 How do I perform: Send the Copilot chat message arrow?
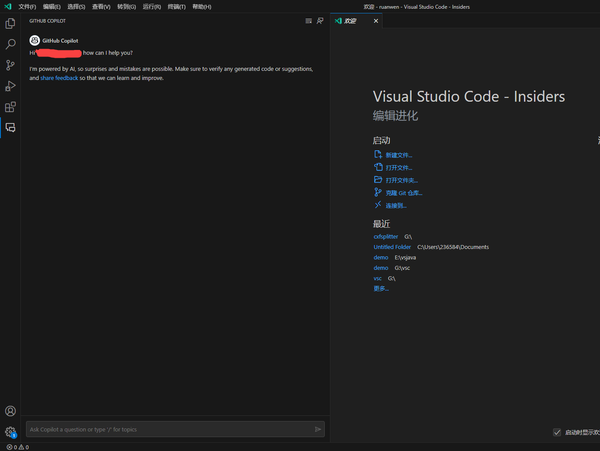tap(318, 429)
